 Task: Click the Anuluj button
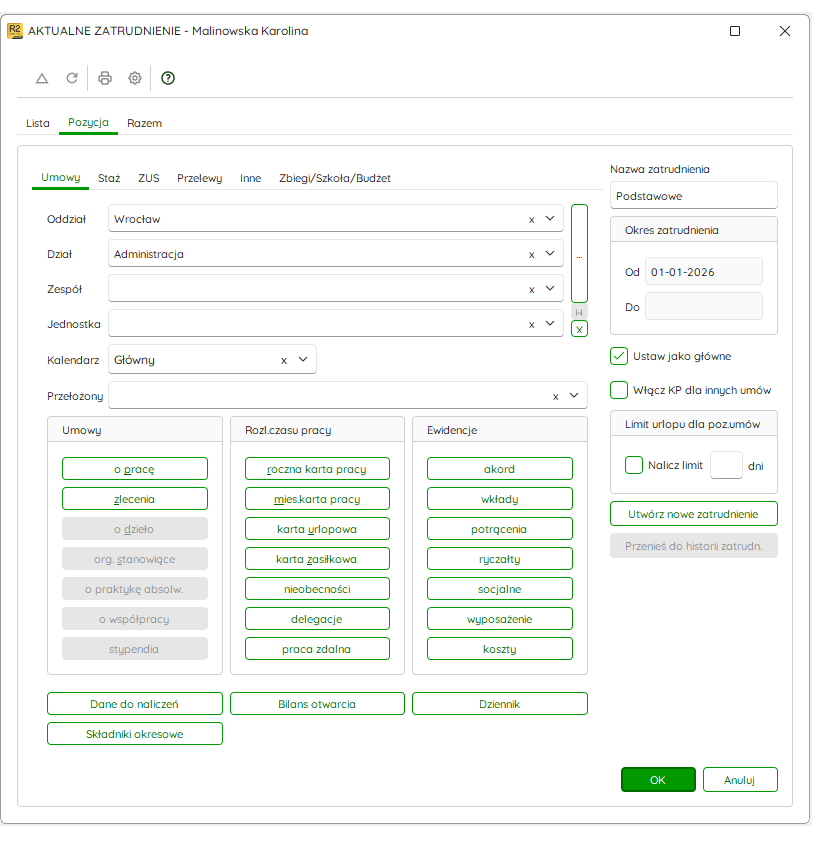click(740, 780)
